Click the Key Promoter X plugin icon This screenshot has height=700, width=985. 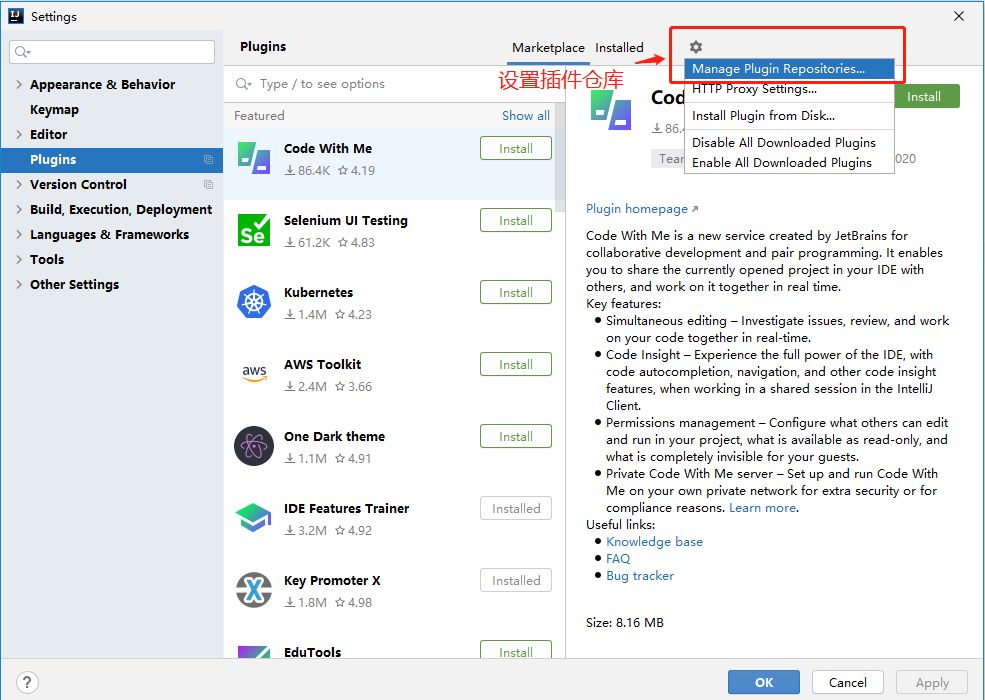click(x=254, y=590)
